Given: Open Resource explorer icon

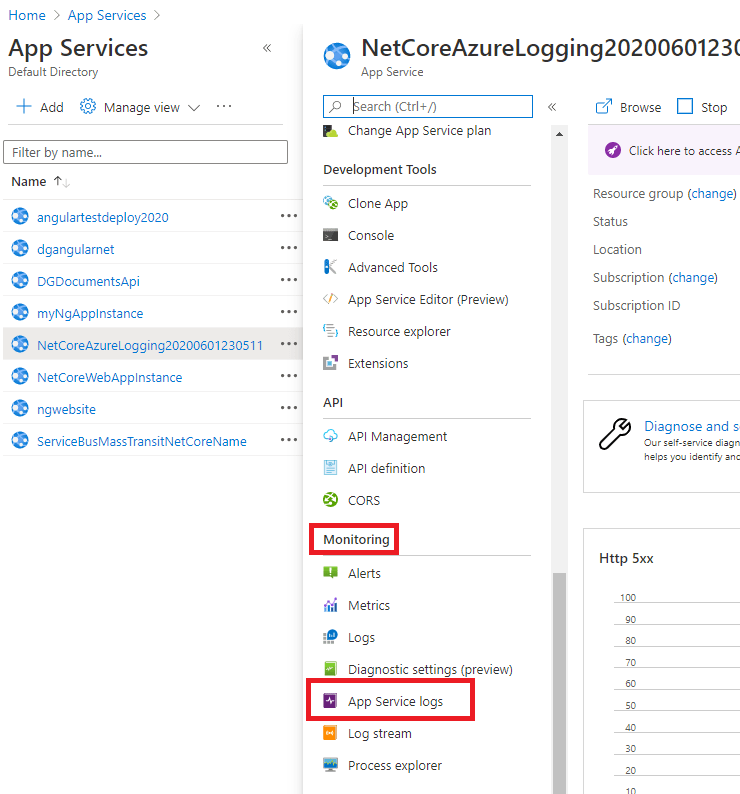Looking at the screenshot, I should (x=331, y=331).
